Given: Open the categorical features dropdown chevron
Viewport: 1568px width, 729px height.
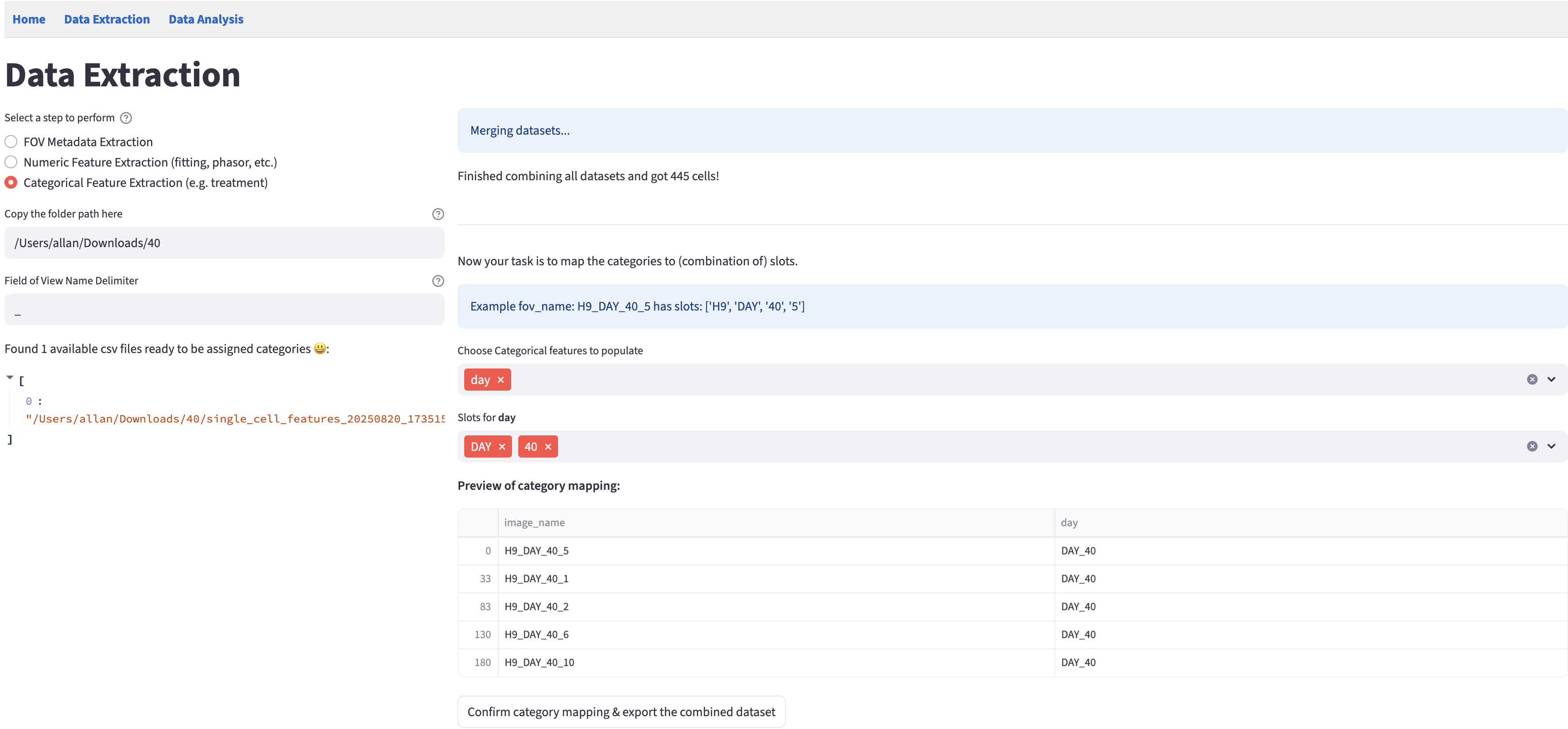Looking at the screenshot, I should pos(1551,380).
